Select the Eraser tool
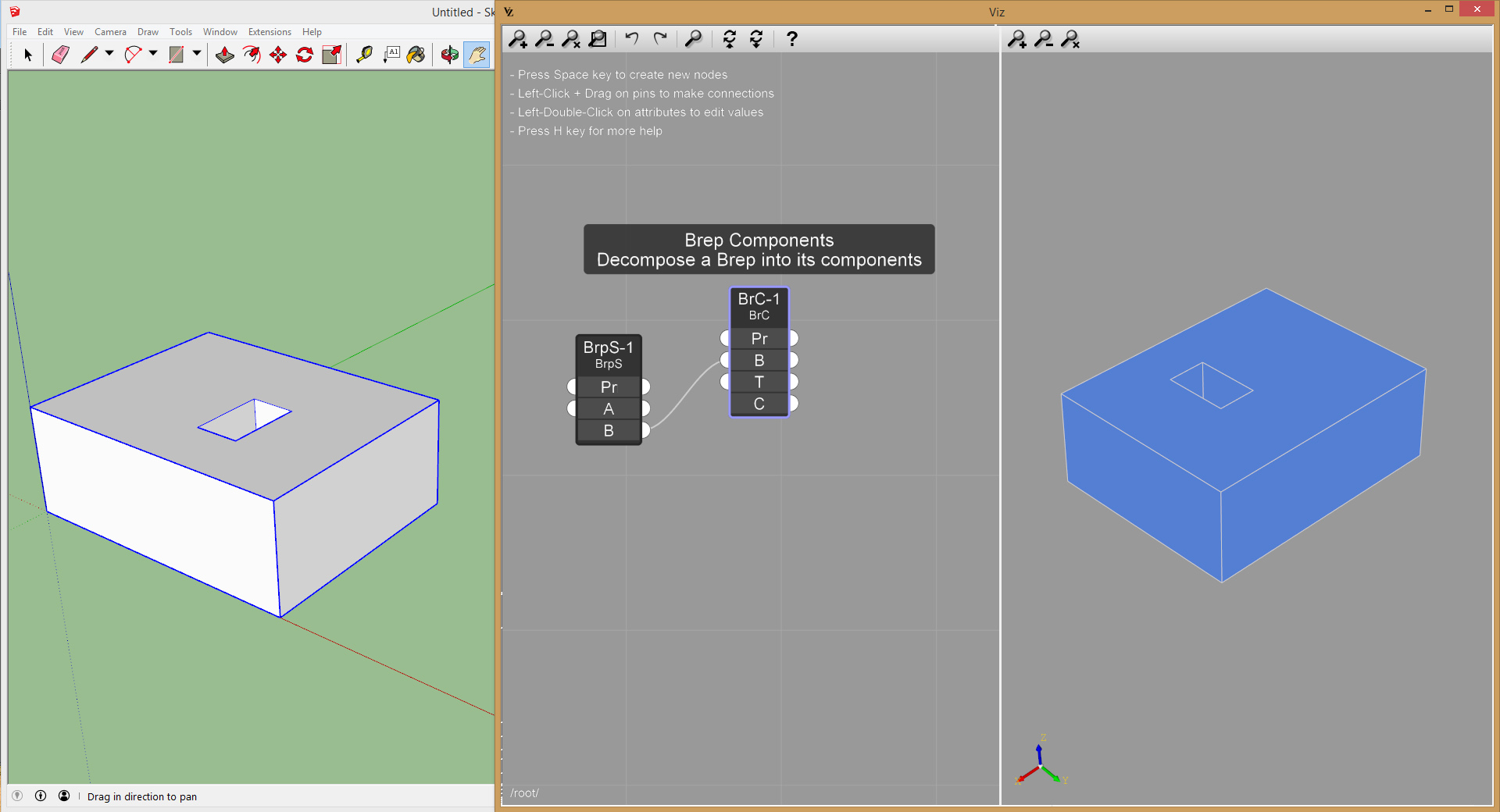Viewport: 1500px width, 812px height. click(60, 55)
